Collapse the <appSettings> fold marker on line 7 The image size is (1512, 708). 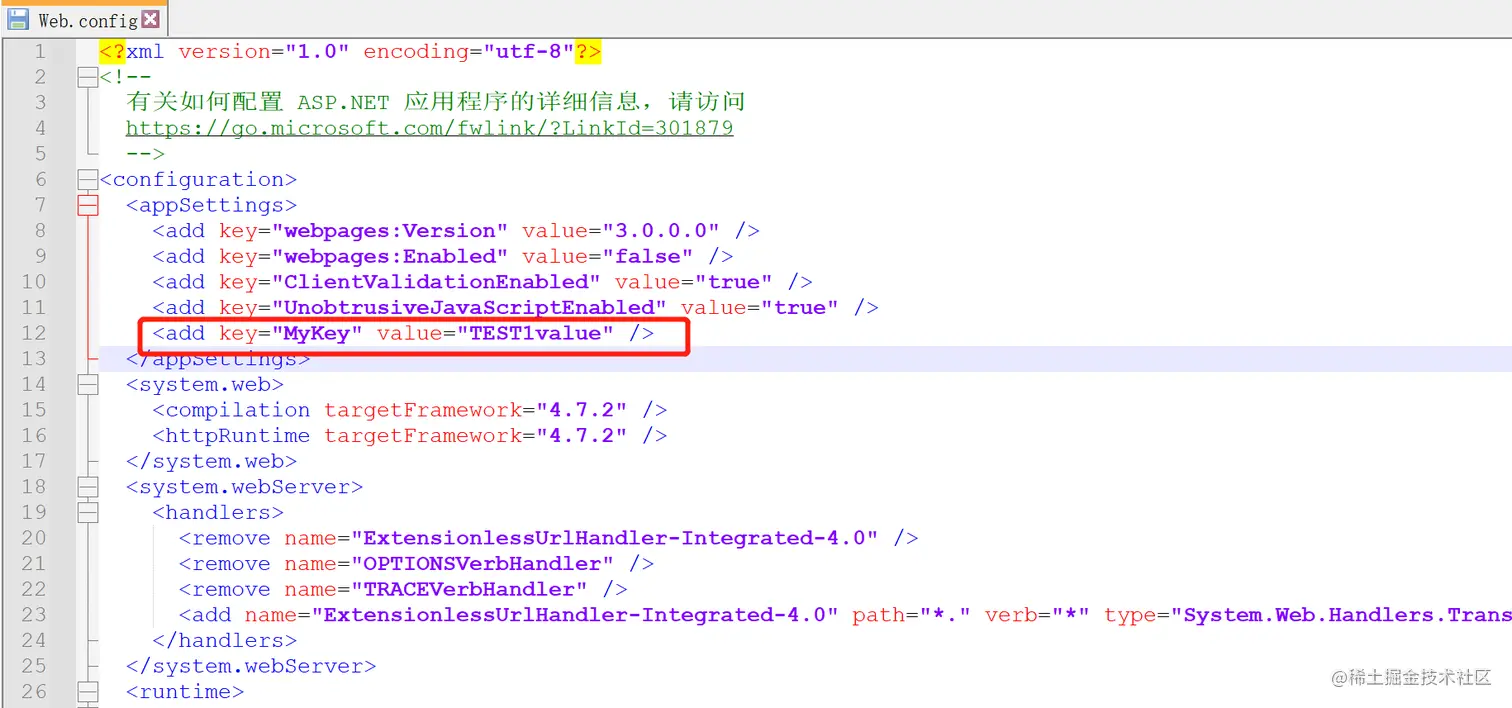tap(88, 205)
